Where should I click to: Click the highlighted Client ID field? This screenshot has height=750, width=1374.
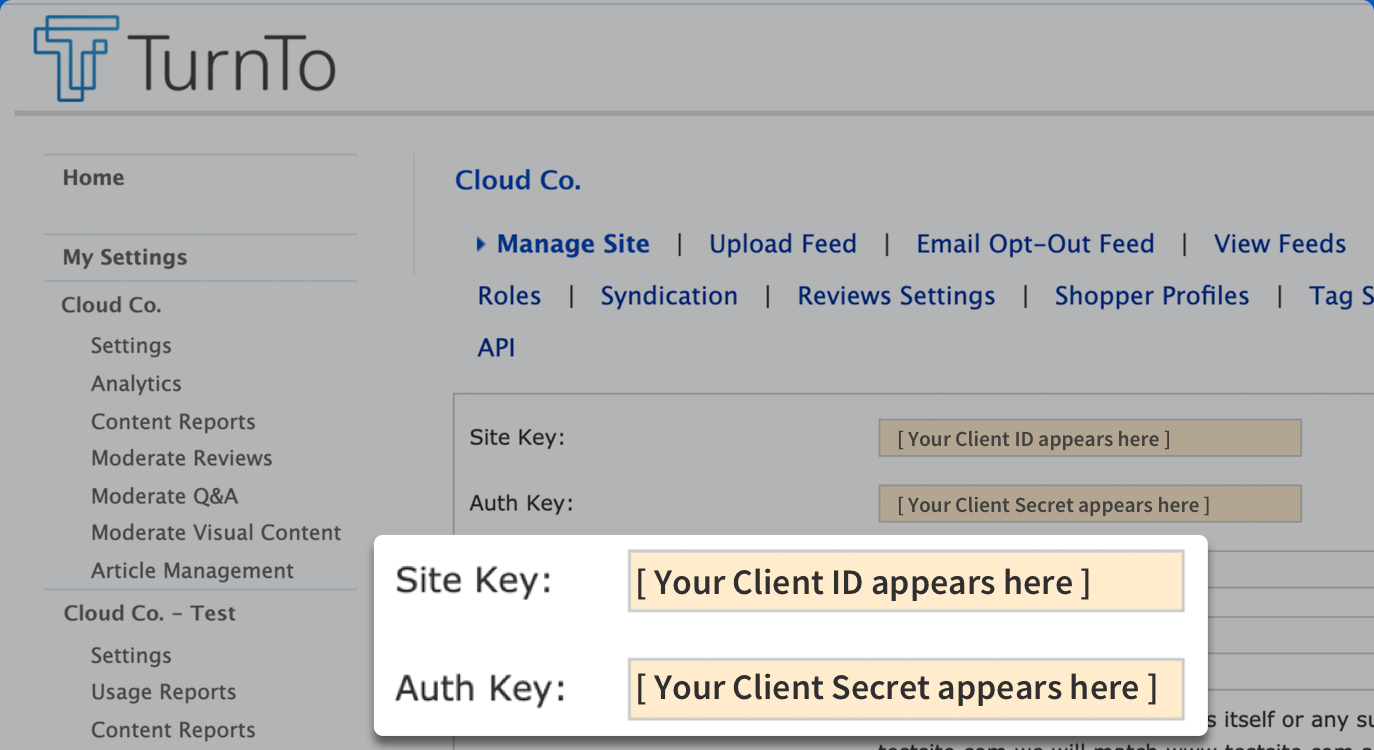[x=906, y=582]
